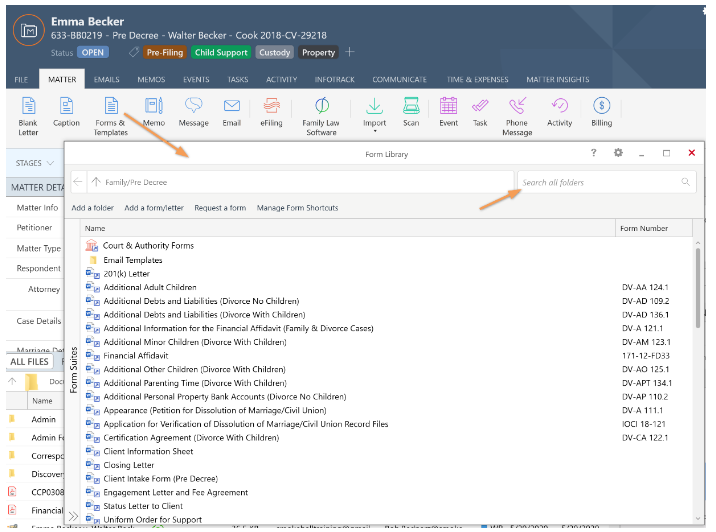Open the Memos tab
Viewport: 716px width, 532px height.
pyautogui.click(x=151, y=79)
